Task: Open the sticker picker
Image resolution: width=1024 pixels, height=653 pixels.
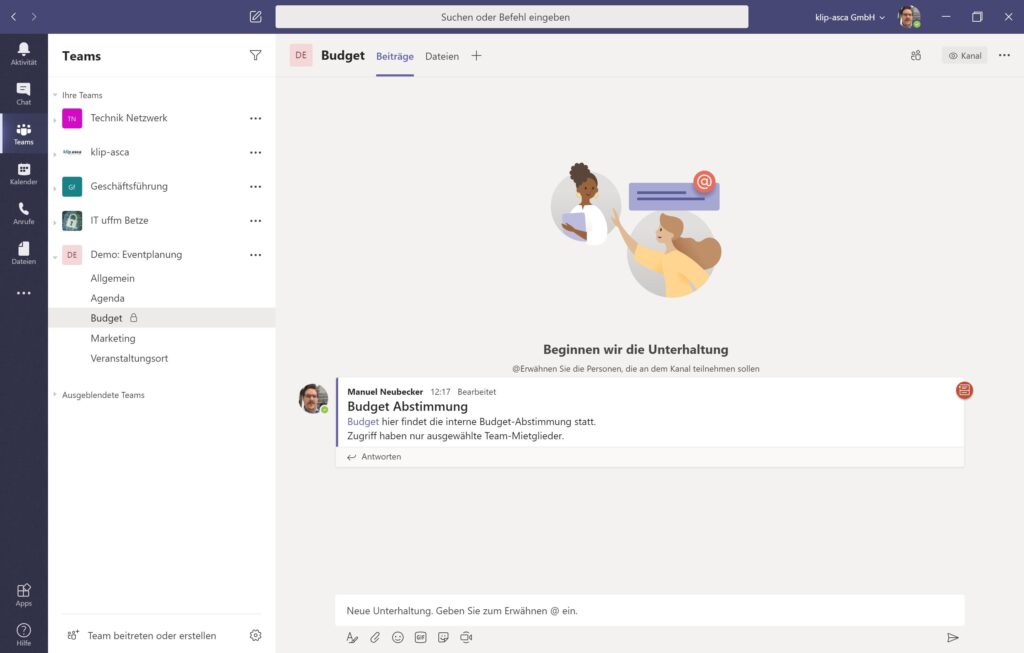Action: click(x=443, y=637)
